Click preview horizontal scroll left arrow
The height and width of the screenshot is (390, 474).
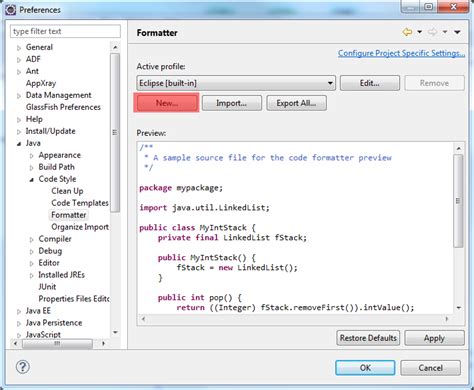point(143,319)
